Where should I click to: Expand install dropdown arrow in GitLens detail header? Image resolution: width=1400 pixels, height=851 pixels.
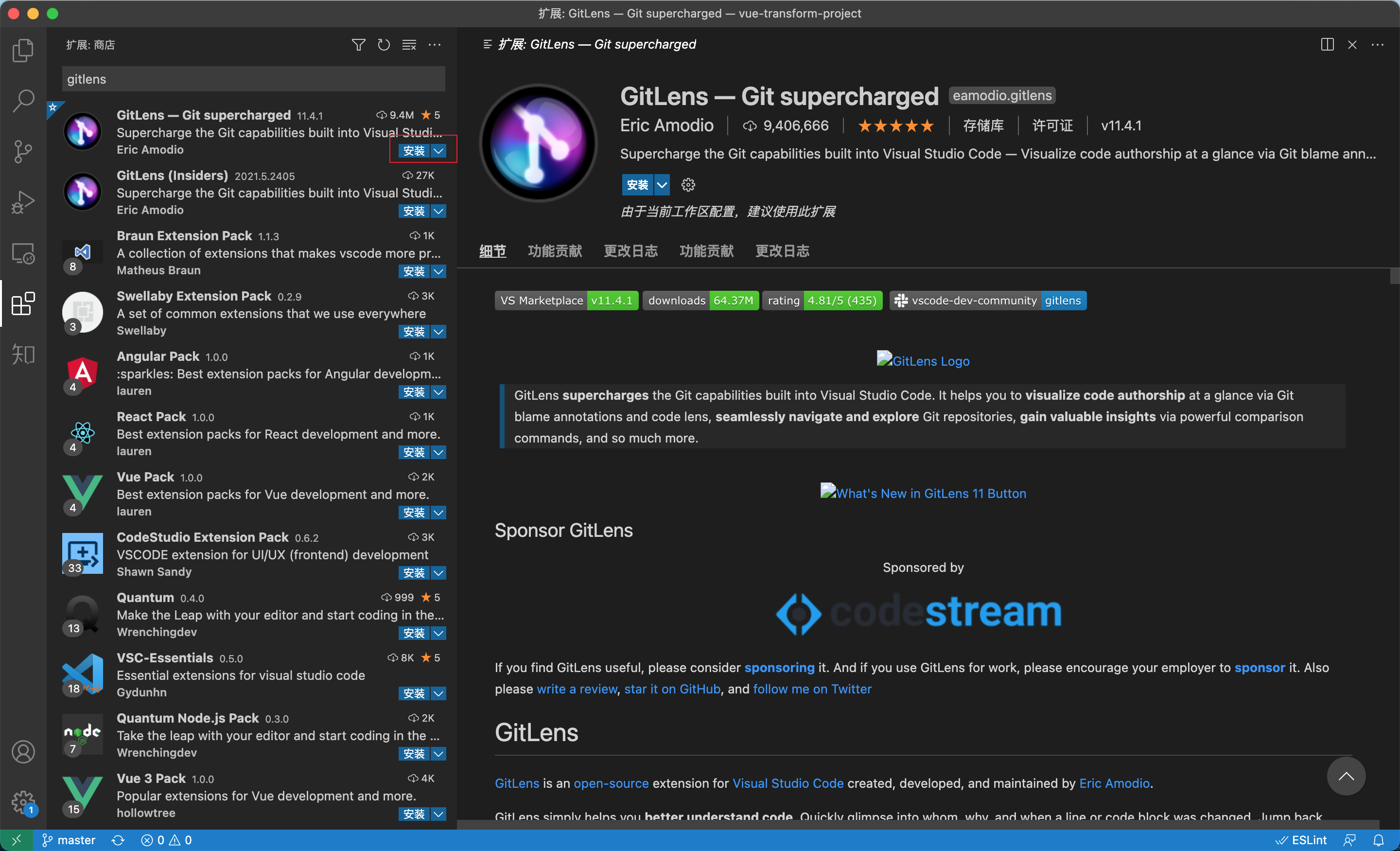(662, 185)
